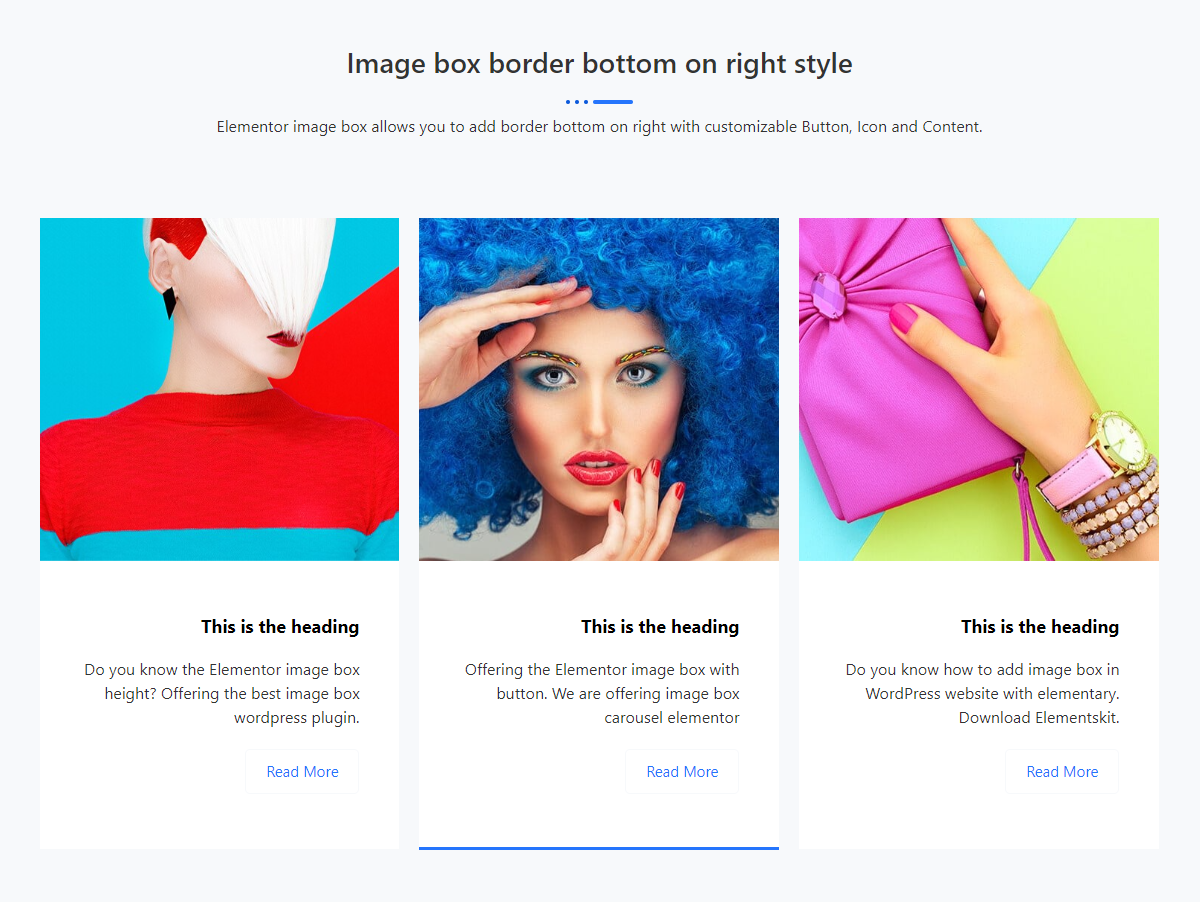Open Read More under the Elementskit description

click(1062, 772)
